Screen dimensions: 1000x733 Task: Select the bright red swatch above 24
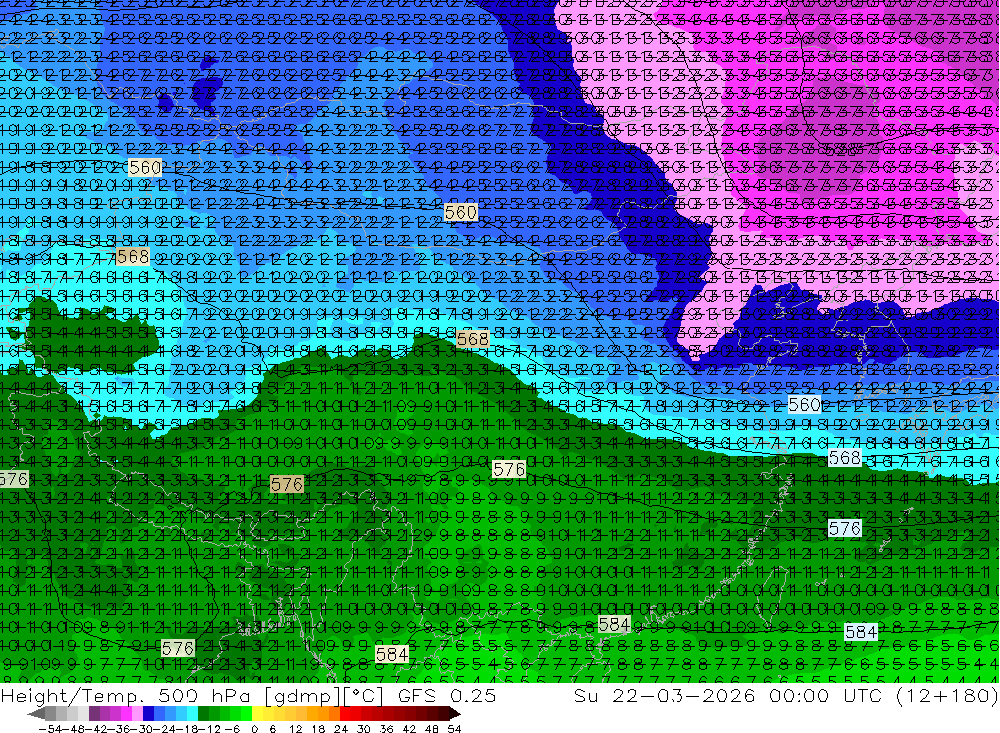pos(345,713)
